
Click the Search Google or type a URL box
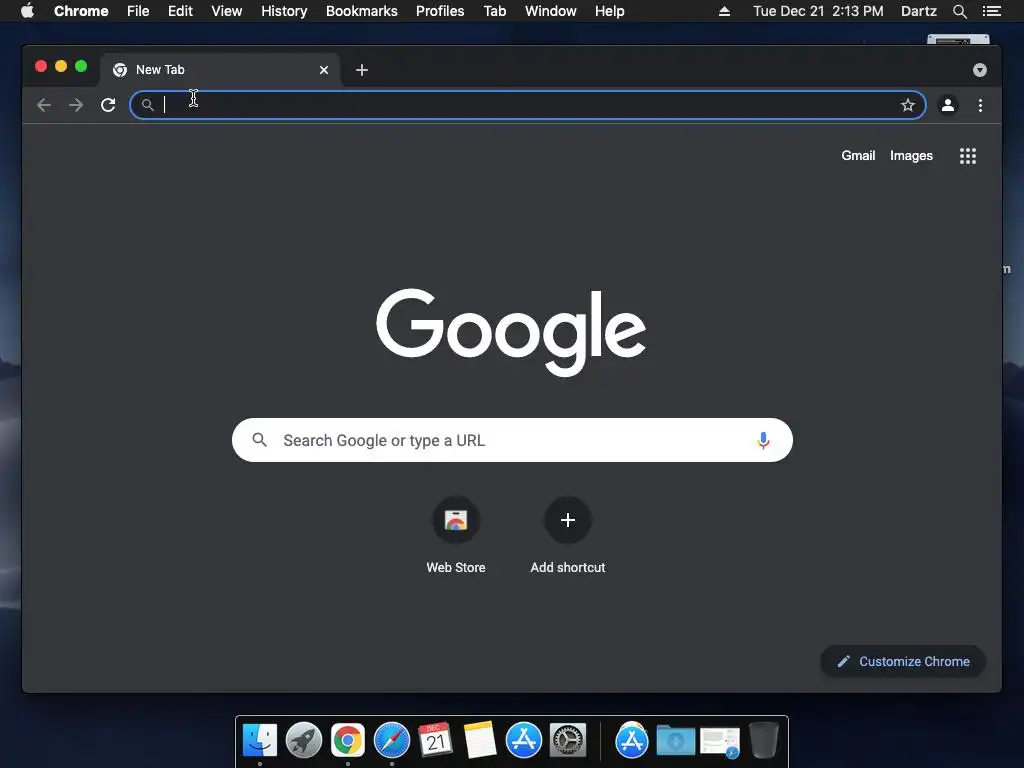pyautogui.click(x=513, y=440)
